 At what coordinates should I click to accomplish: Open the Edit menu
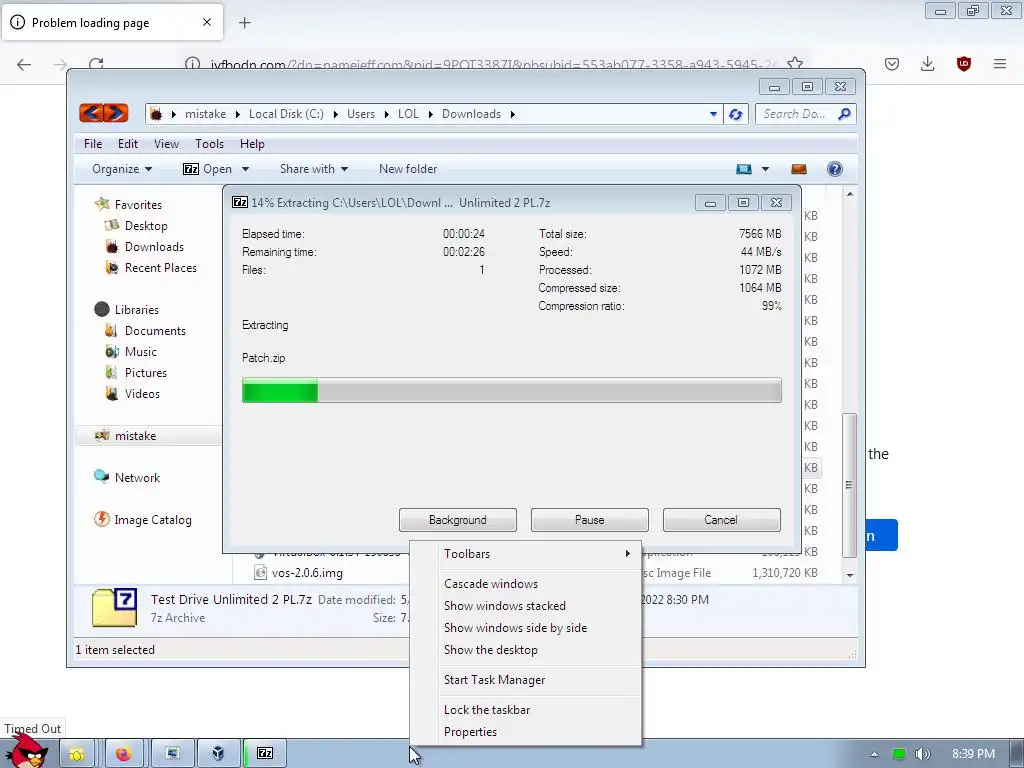pyautogui.click(x=127, y=144)
